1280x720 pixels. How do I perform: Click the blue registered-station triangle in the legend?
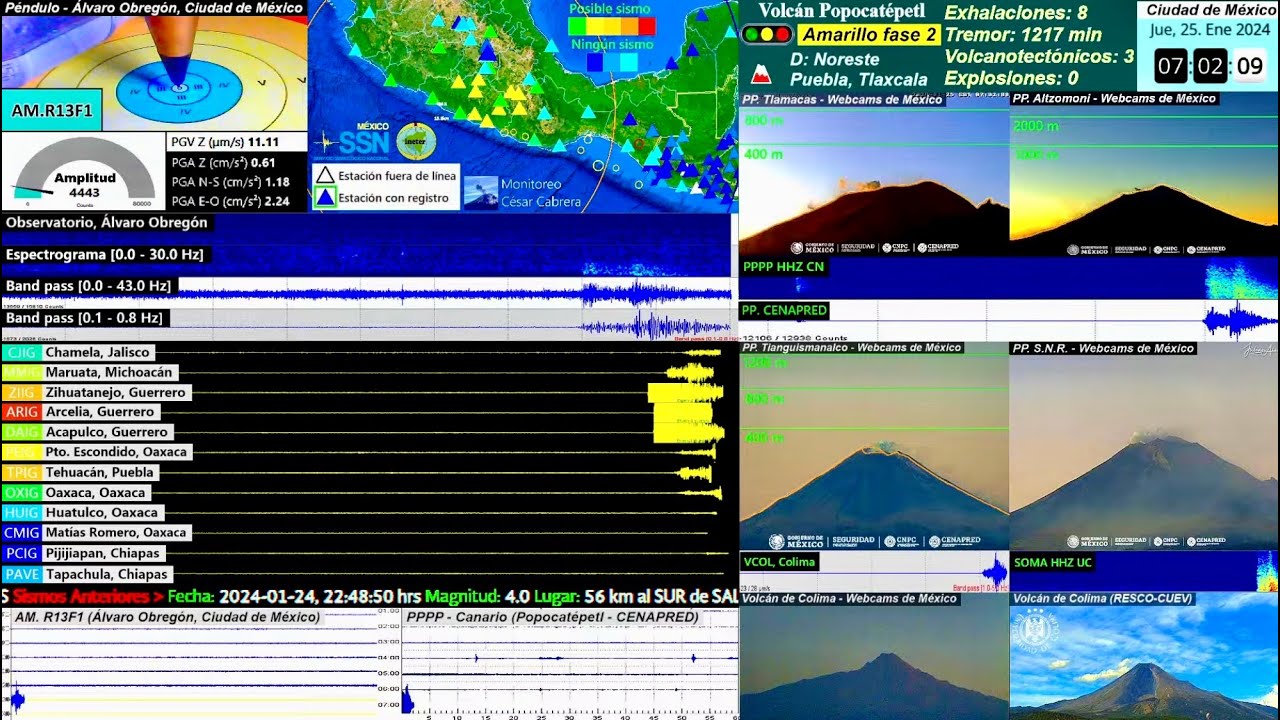coord(326,197)
